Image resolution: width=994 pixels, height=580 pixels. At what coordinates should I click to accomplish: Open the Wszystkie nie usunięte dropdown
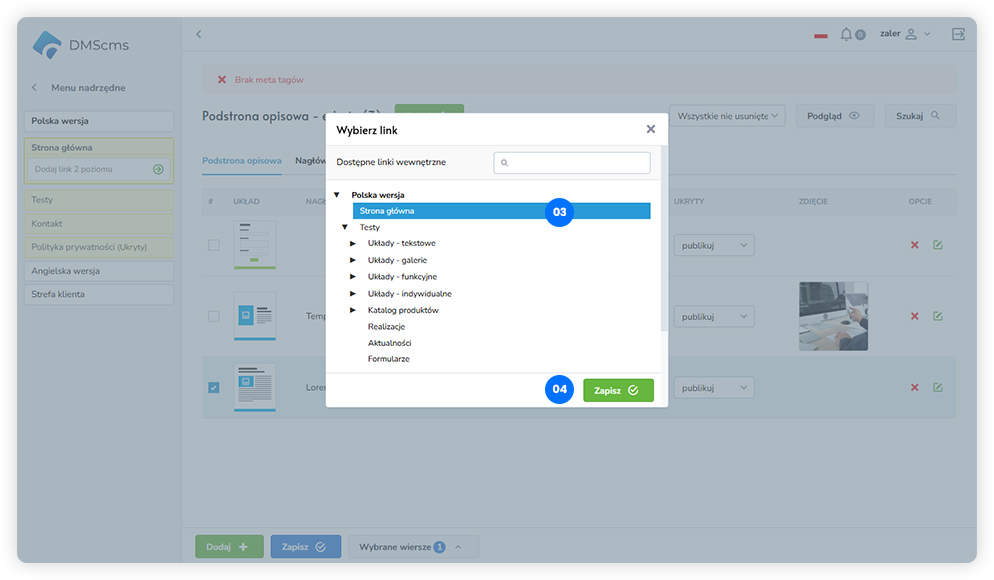(x=727, y=116)
